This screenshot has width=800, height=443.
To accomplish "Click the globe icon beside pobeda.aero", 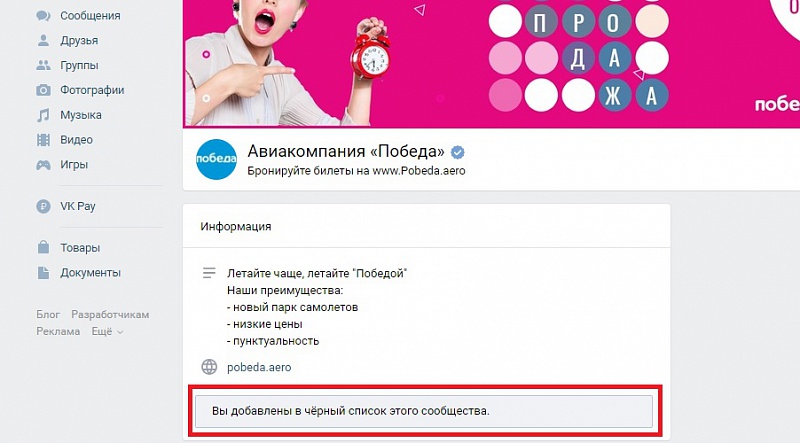I will [x=209, y=367].
